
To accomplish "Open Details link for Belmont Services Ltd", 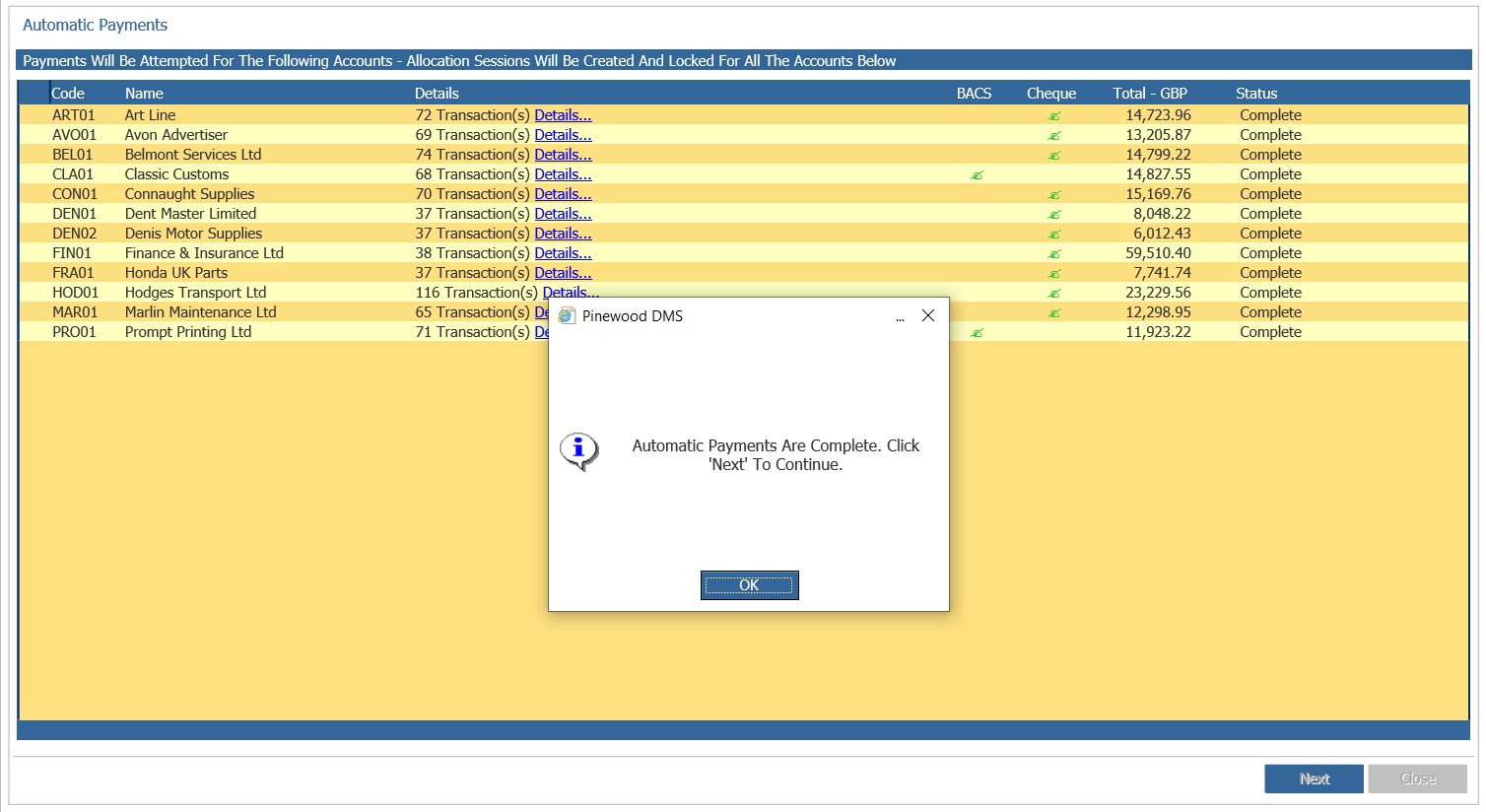I will 563,155.
